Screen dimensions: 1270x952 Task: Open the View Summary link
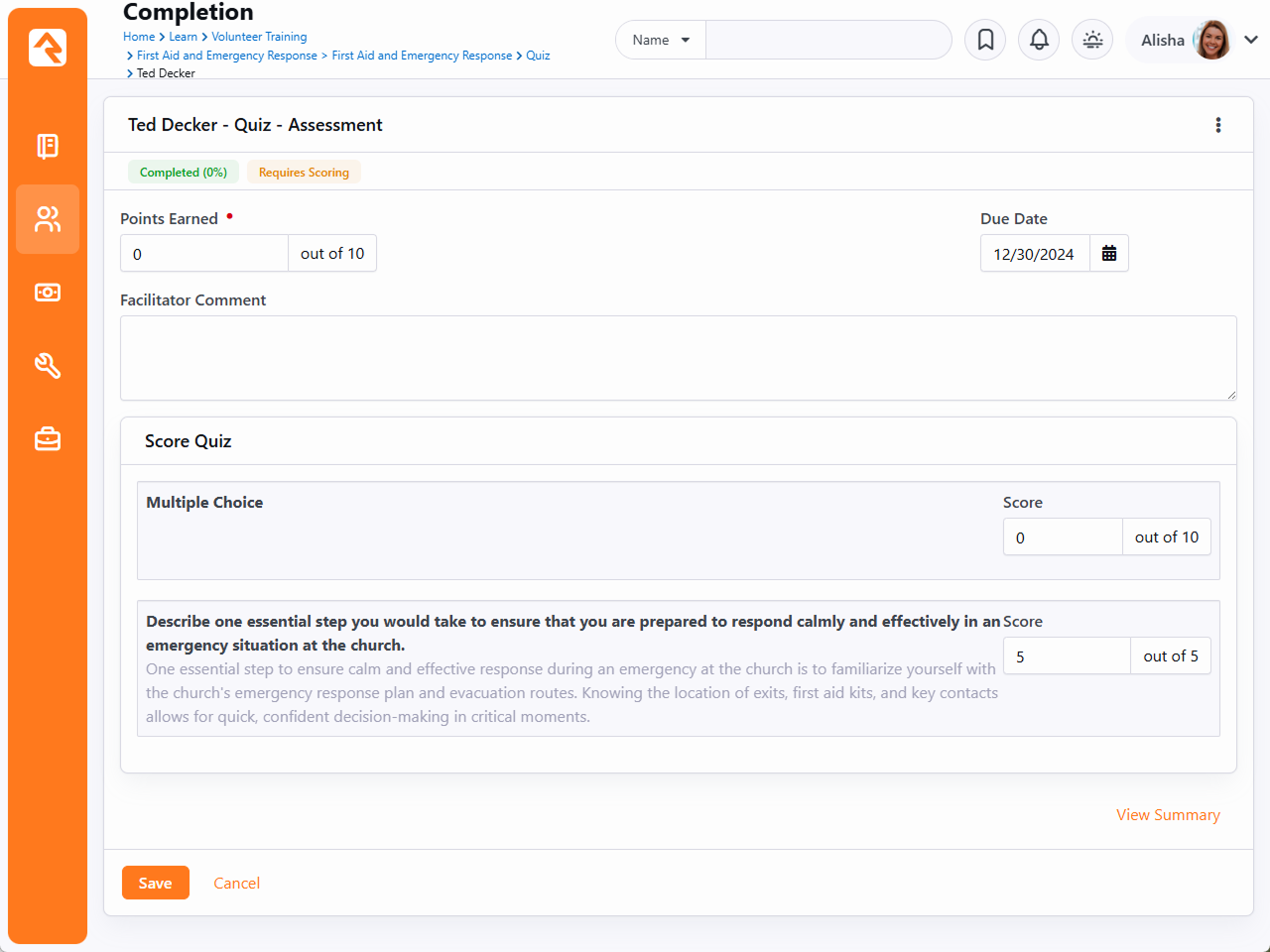tap(1168, 815)
